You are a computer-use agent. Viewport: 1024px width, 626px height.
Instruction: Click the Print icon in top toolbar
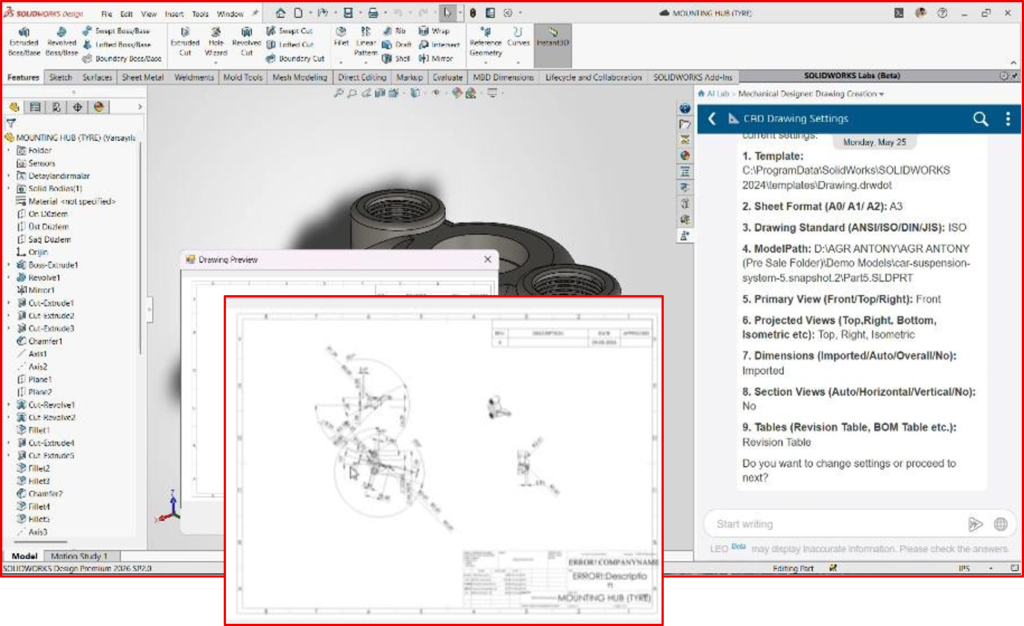click(x=372, y=13)
